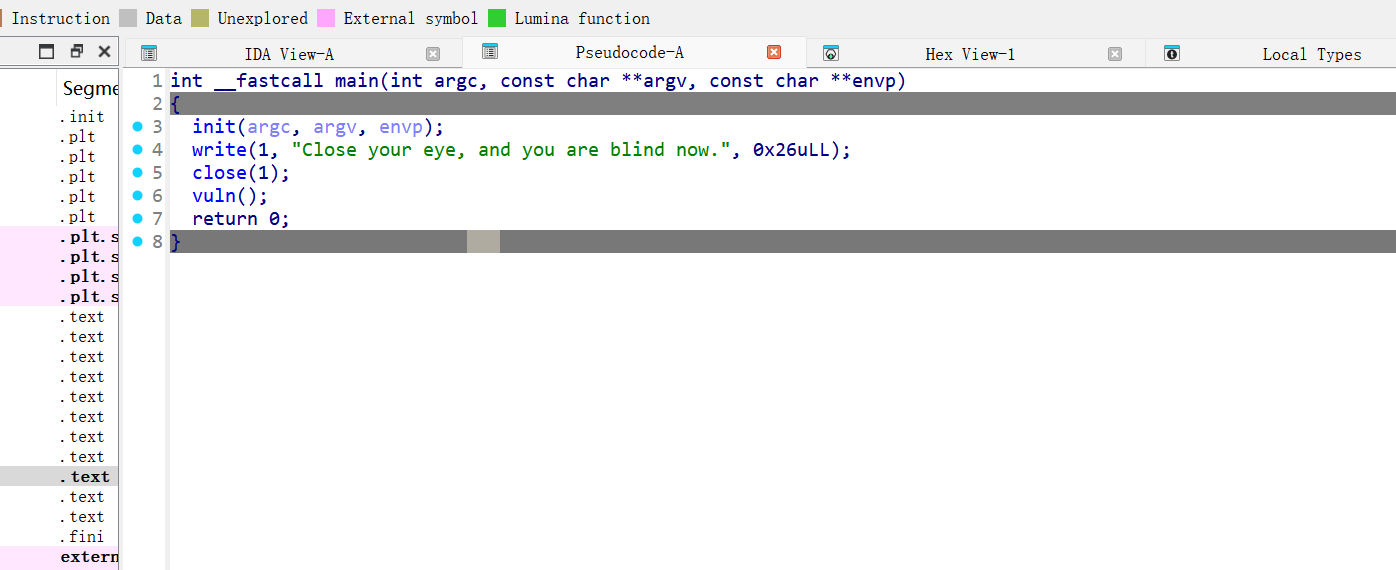1396x570 pixels.
Task: Float the segments side panel
Action: (x=76, y=51)
